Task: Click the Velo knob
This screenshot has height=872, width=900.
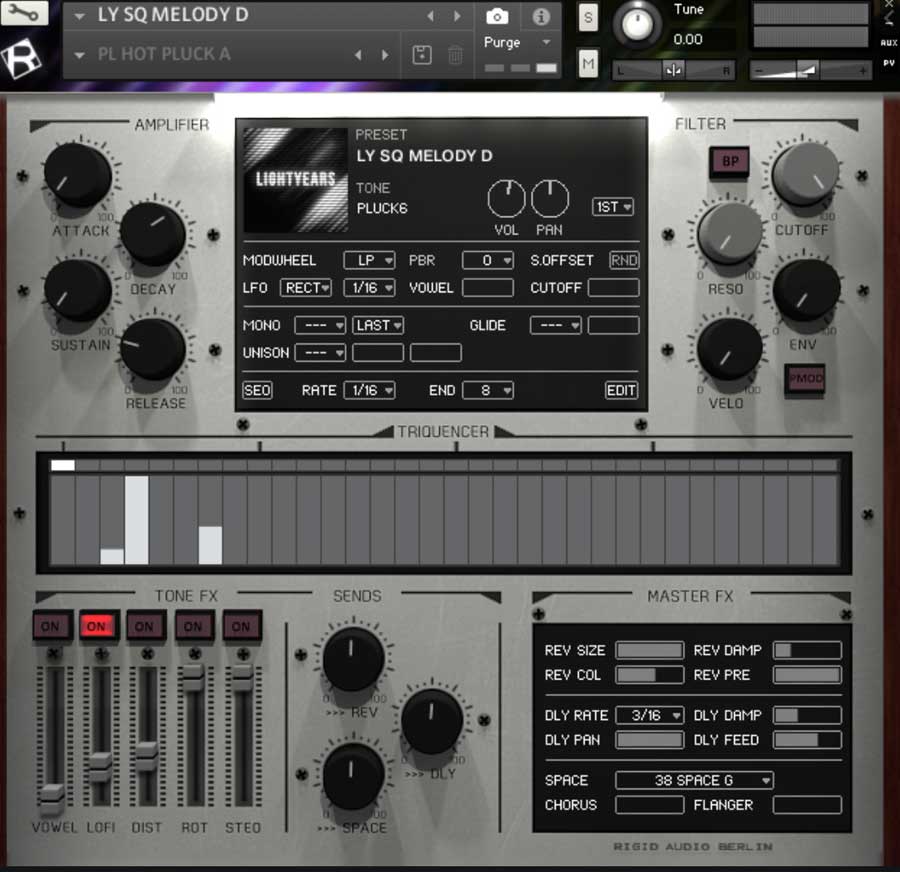Action: point(730,348)
